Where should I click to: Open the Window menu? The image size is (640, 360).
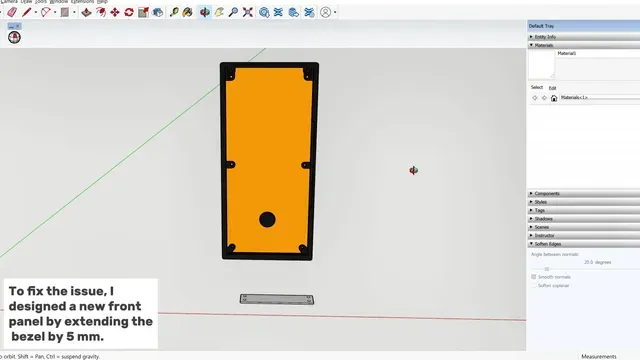pos(59,2)
